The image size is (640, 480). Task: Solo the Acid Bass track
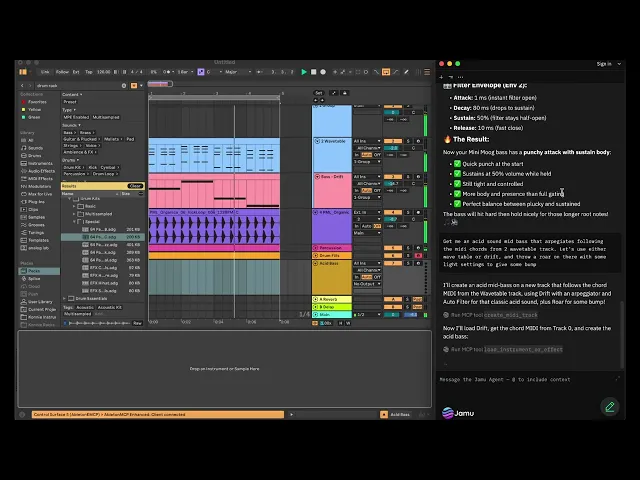(x=408, y=263)
